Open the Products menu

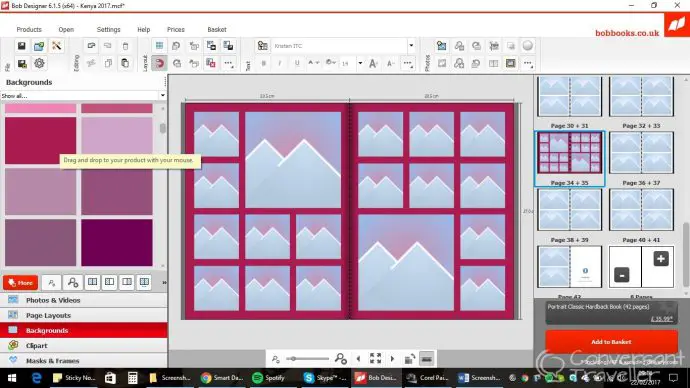pos(29,29)
